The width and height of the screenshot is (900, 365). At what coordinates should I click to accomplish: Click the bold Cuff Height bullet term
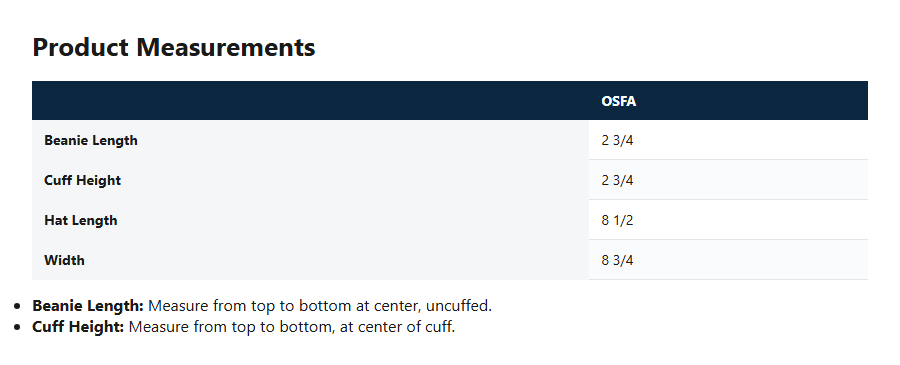(78, 327)
